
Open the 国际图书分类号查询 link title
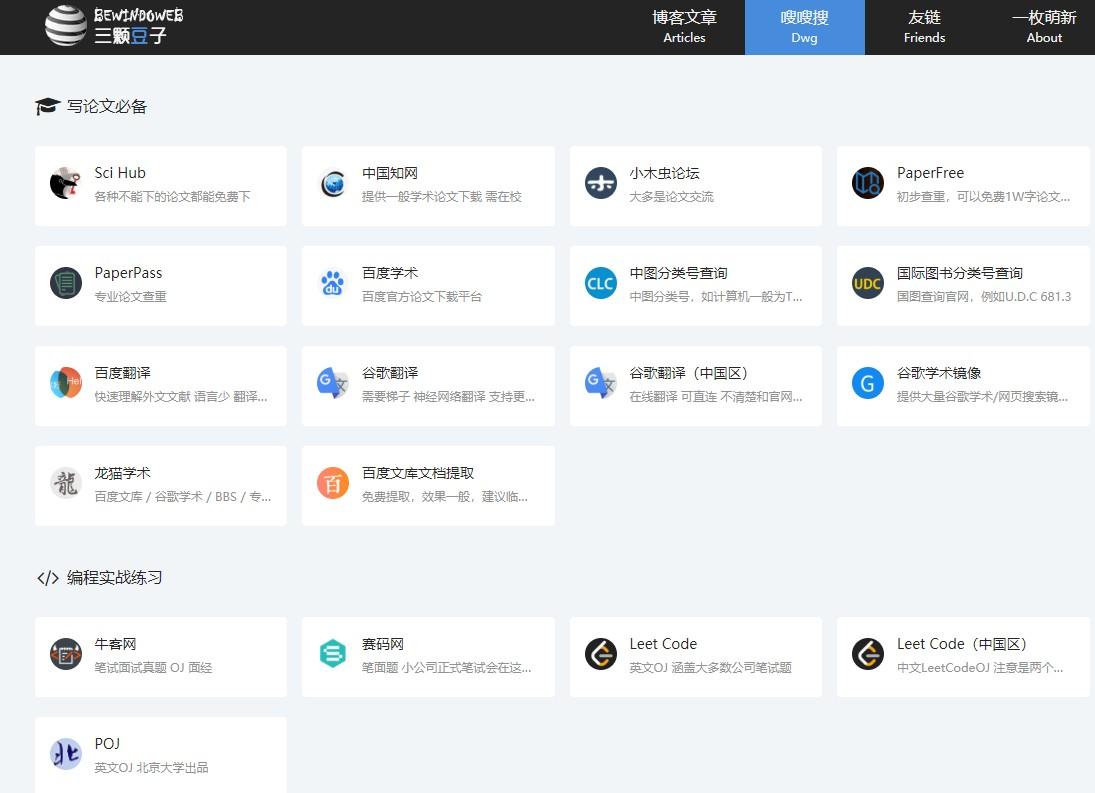click(x=960, y=273)
